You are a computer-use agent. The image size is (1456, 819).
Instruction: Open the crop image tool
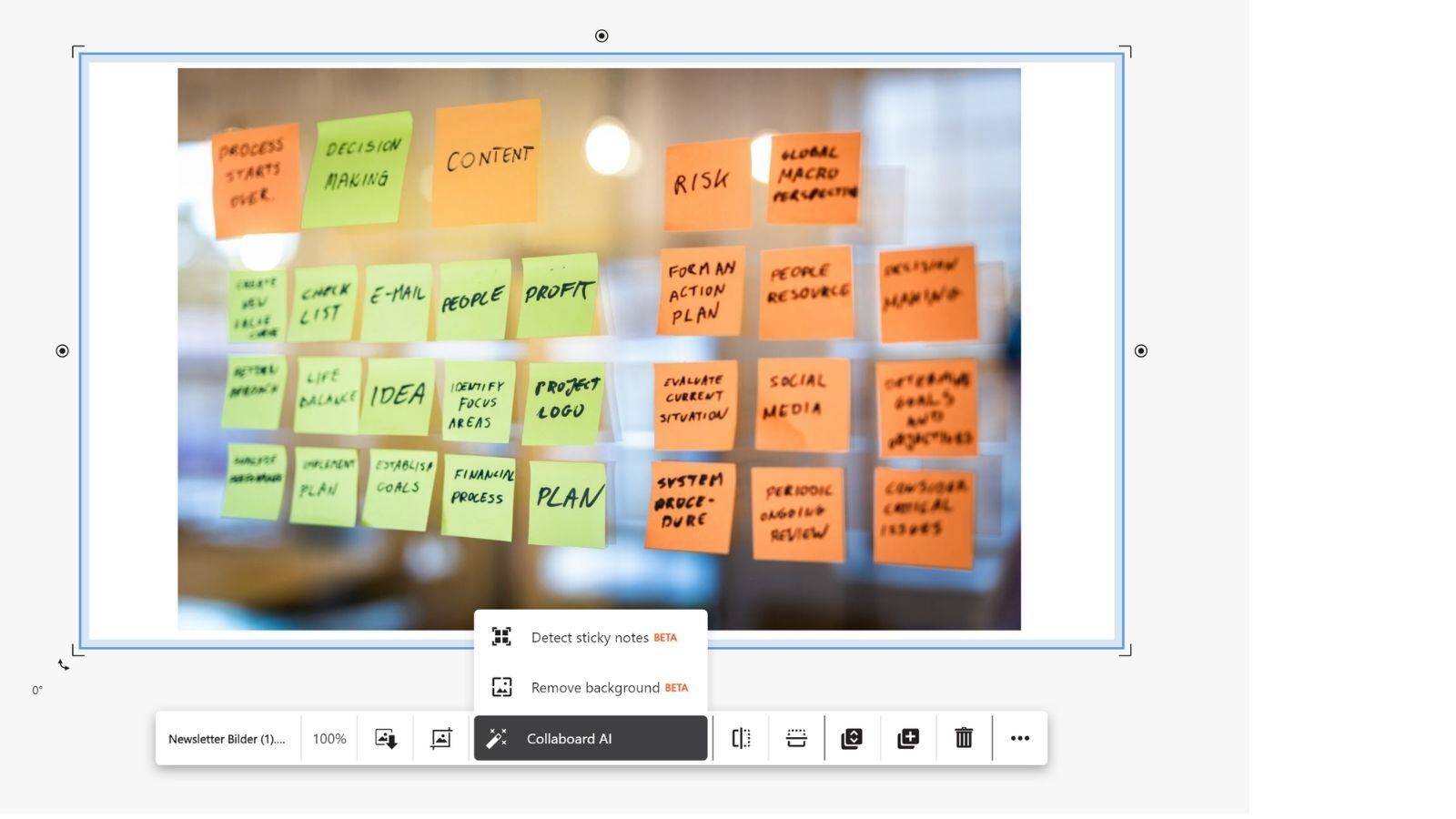click(x=440, y=738)
